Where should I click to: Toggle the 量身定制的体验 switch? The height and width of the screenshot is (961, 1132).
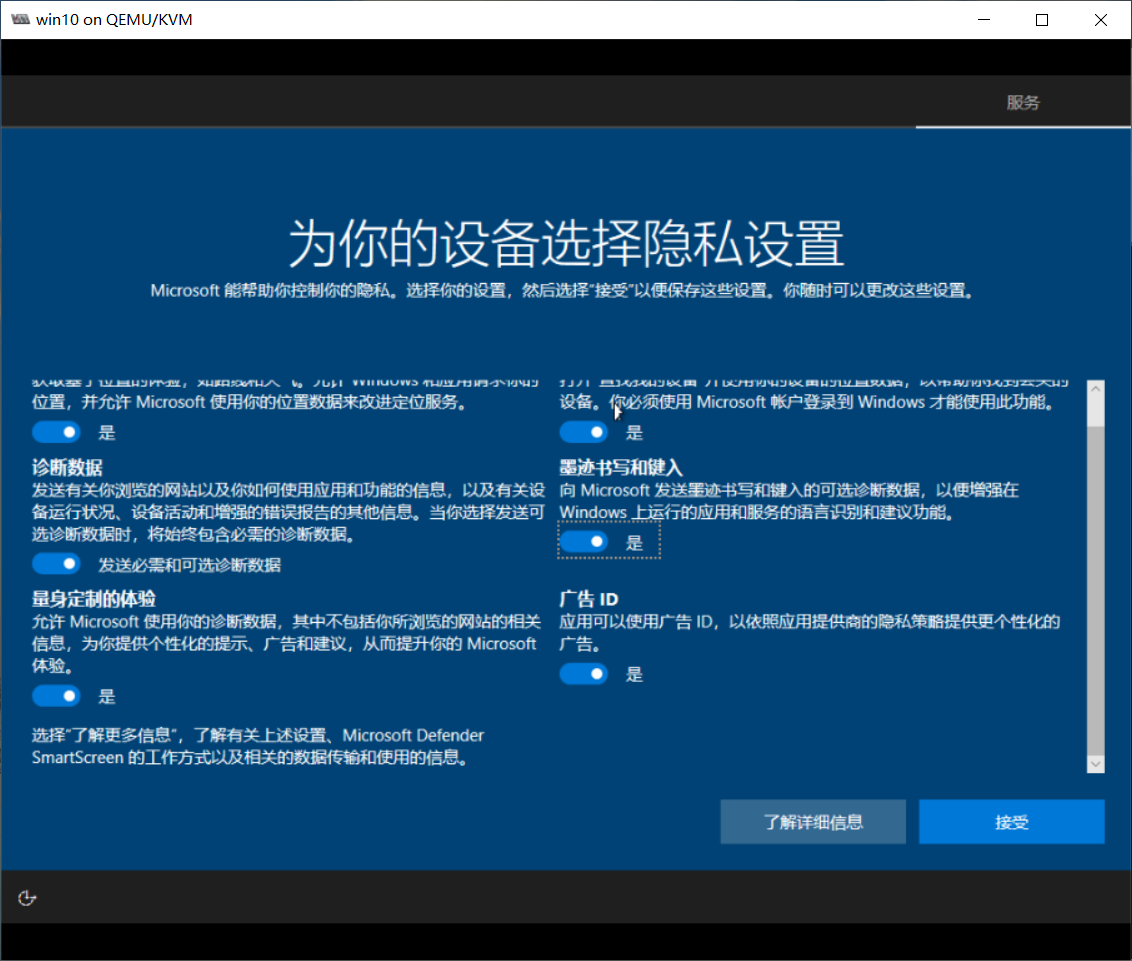(x=56, y=696)
